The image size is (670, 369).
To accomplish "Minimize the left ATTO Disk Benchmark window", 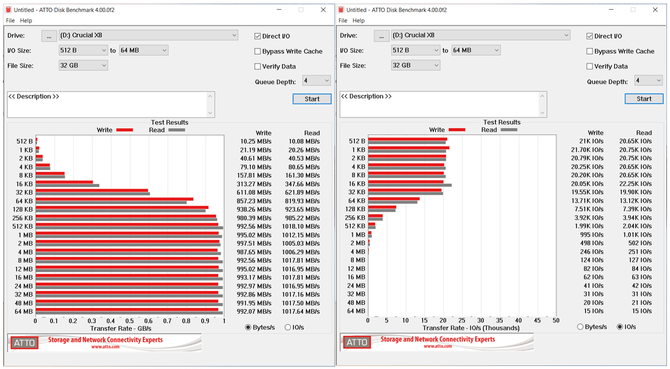I will pos(279,9).
